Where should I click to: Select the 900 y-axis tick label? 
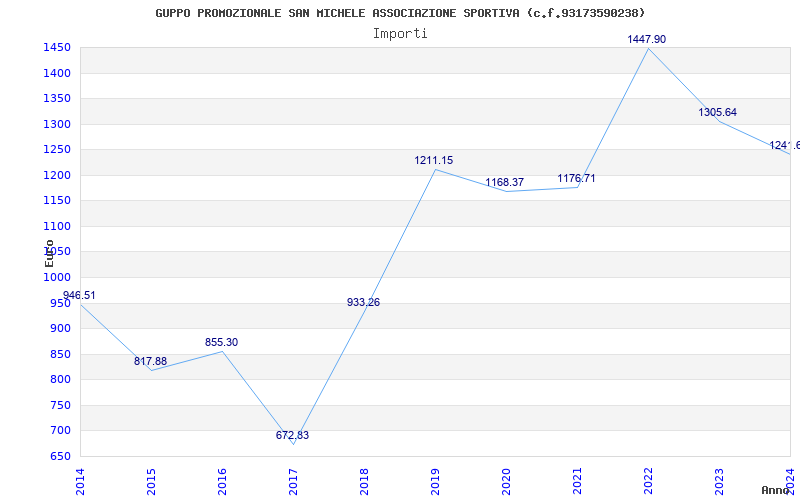(60, 328)
